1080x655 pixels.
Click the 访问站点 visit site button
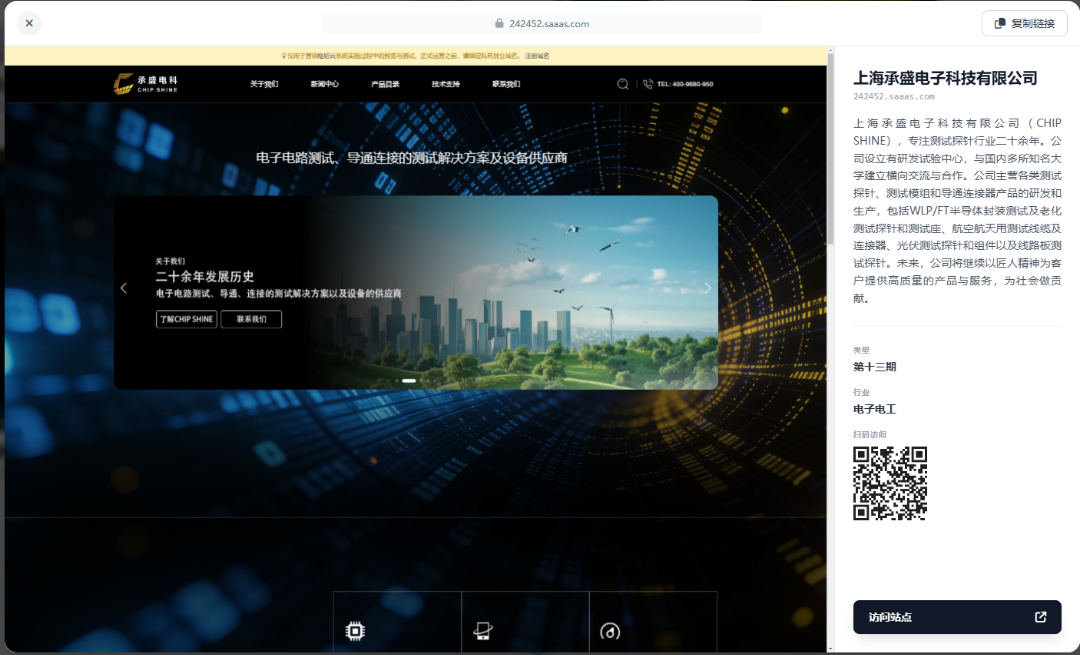pyautogui.click(x=956, y=617)
